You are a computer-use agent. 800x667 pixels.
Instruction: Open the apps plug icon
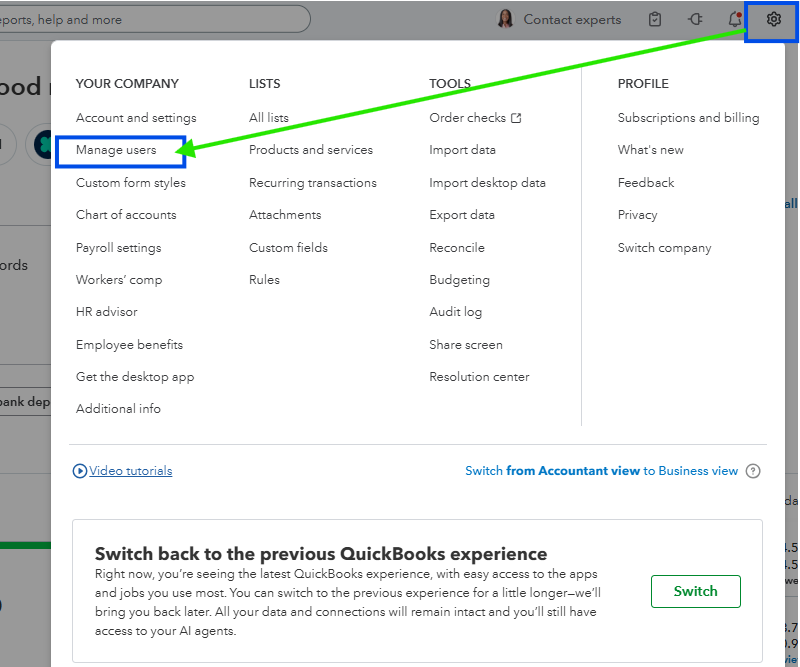[696, 19]
